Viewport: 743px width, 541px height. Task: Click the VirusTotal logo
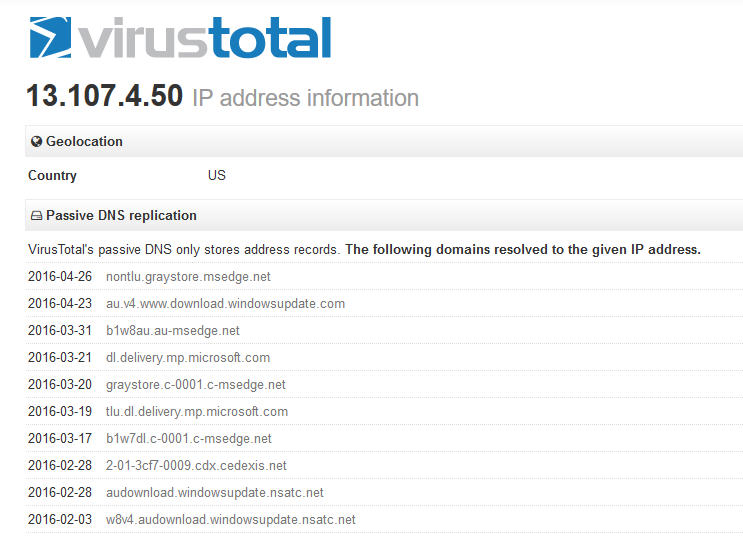[180, 38]
